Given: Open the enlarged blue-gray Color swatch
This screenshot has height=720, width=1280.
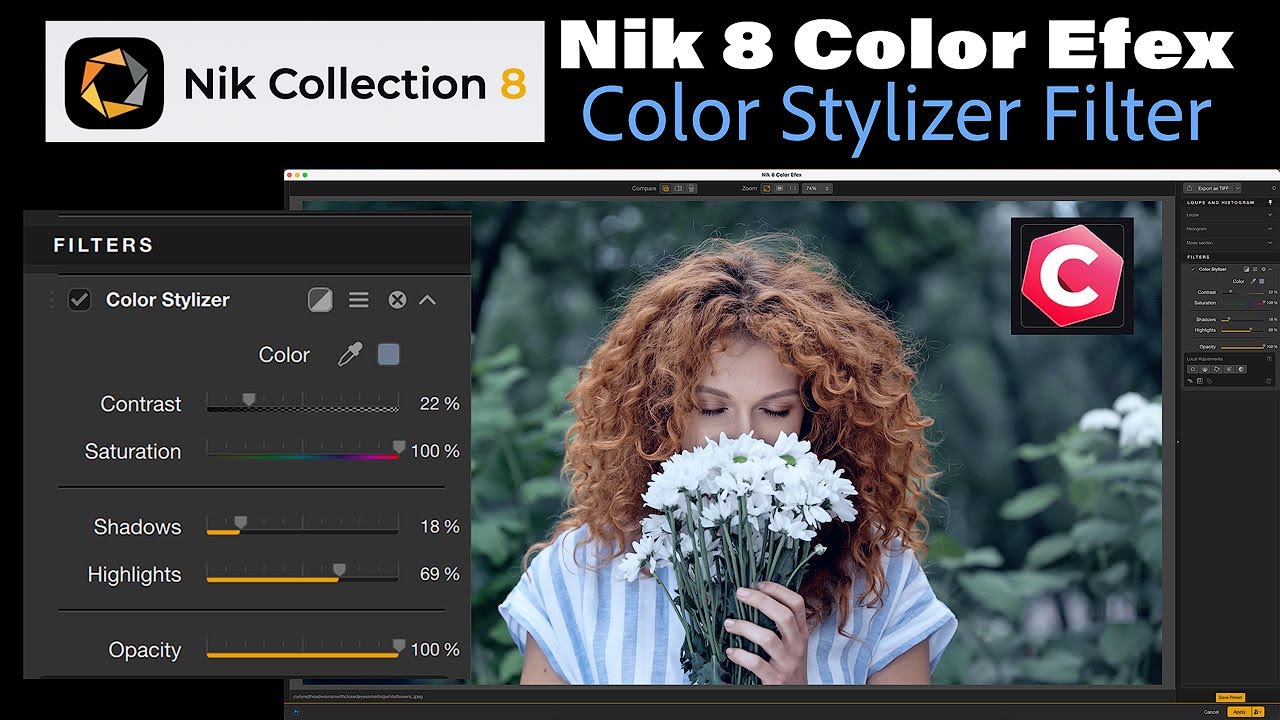Looking at the screenshot, I should tap(389, 354).
